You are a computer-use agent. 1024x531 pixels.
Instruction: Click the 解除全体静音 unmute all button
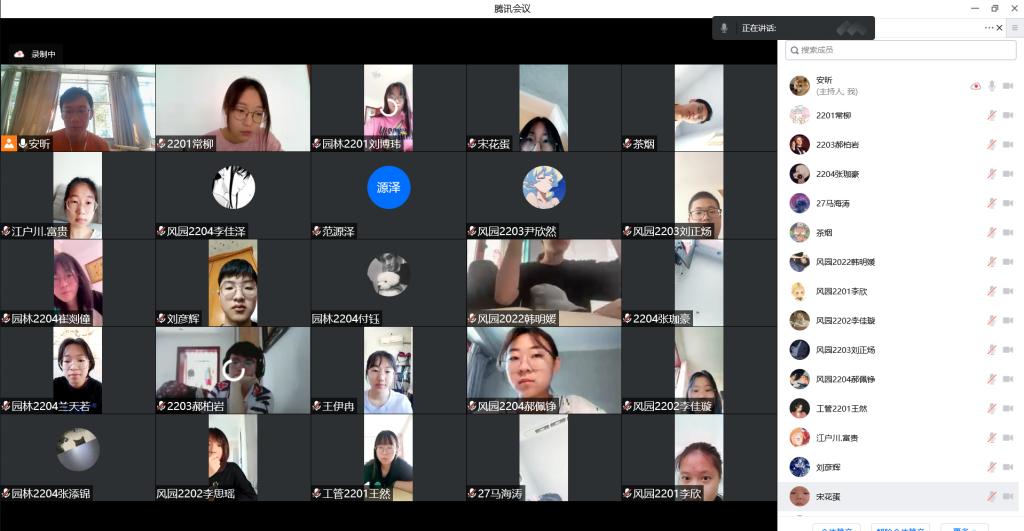point(899,527)
